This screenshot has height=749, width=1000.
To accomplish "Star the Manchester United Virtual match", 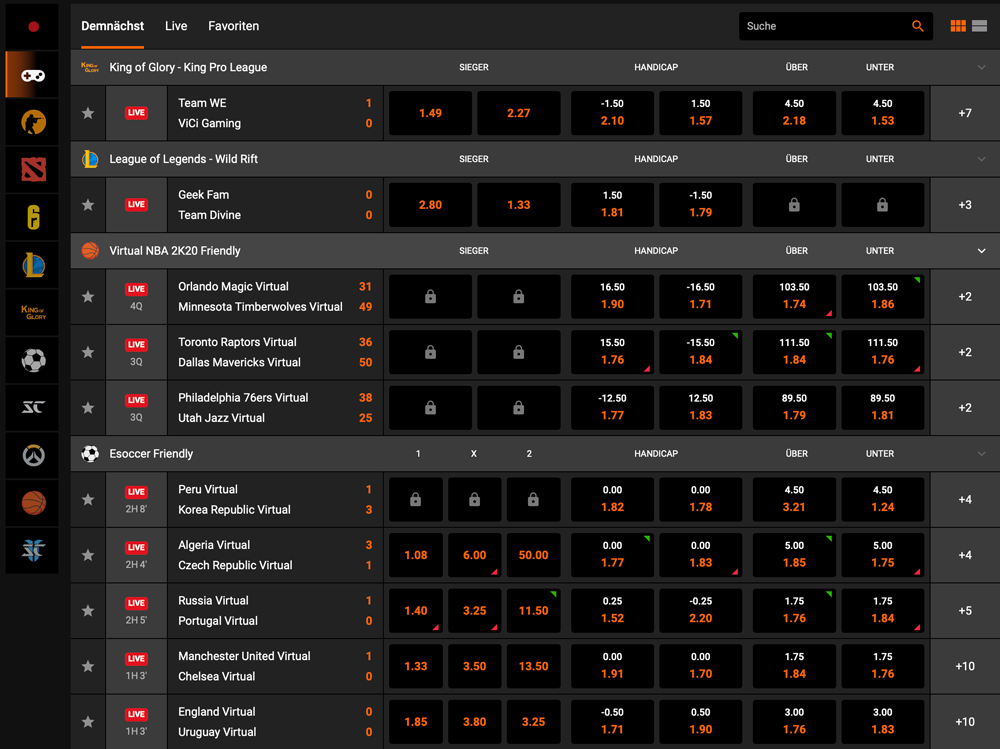I will tap(88, 666).
